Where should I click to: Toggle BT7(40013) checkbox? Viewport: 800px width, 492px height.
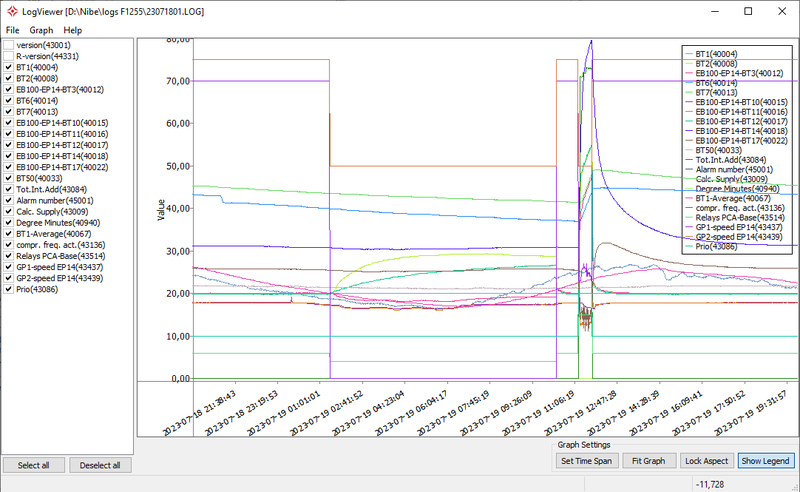[8, 112]
